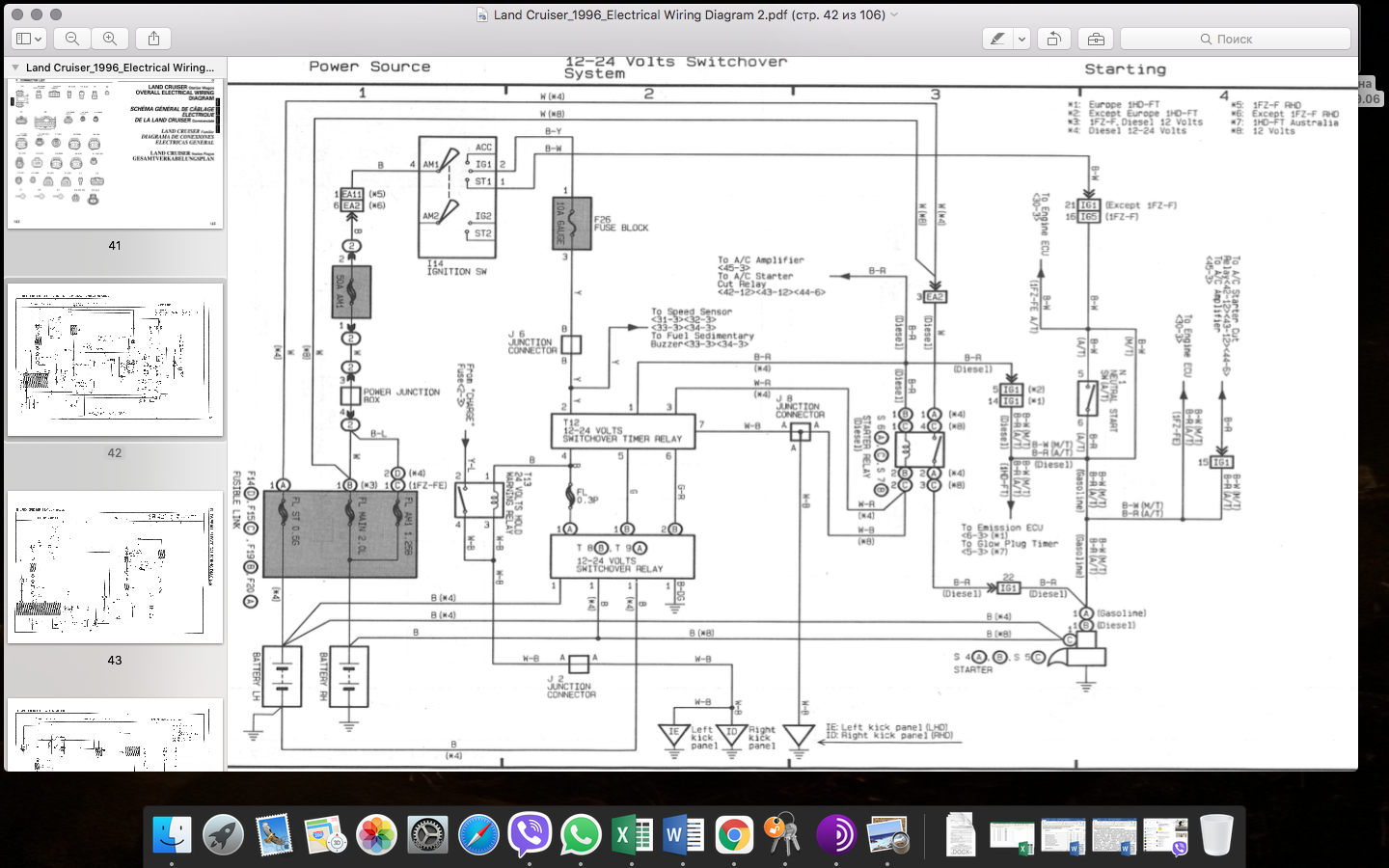The height and width of the screenshot is (868, 1389).
Task: Click the Preview app icon in Dock
Action: click(x=887, y=835)
